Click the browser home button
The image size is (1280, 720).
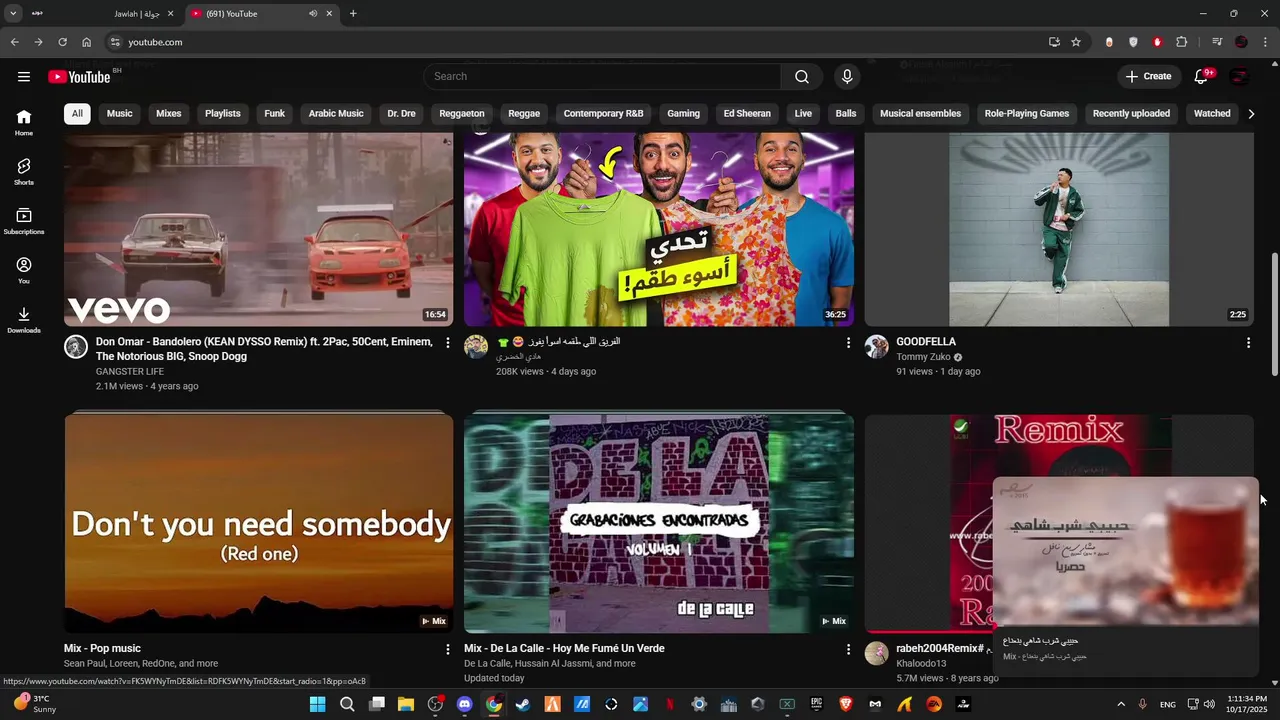click(x=86, y=42)
